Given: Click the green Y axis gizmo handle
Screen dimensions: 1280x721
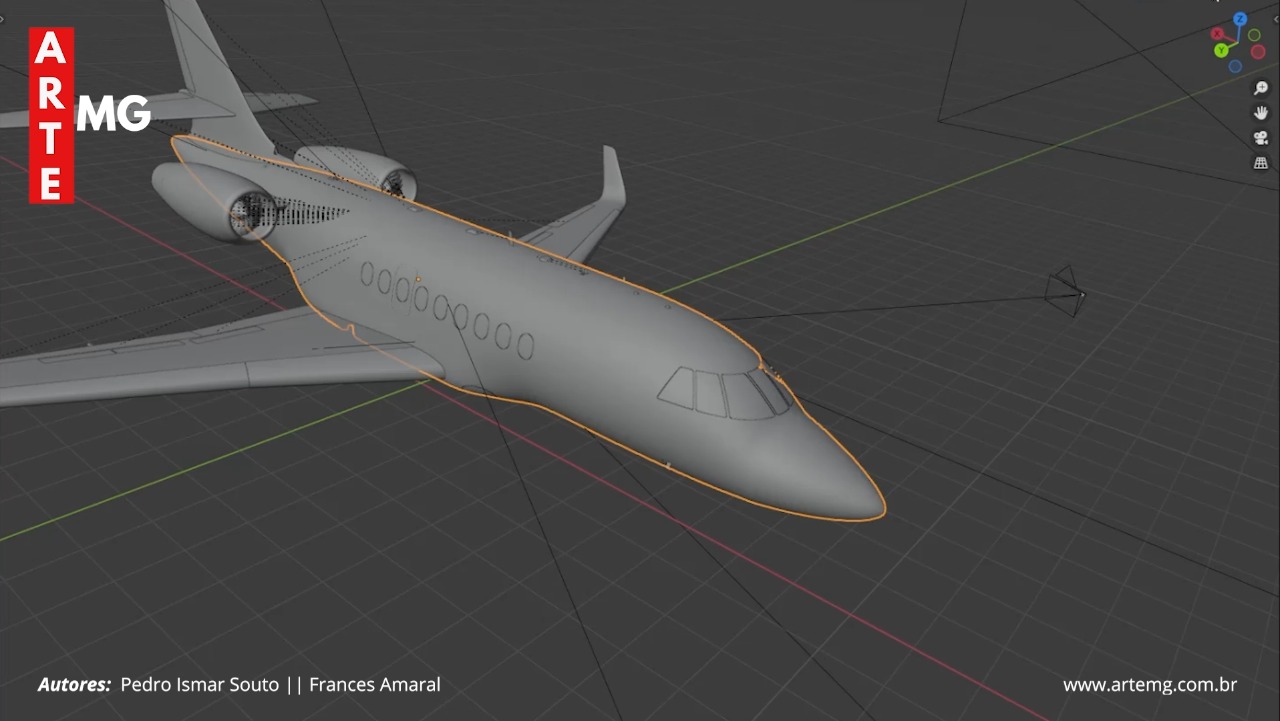Looking at the screenshot, I should pyautogui.click(x=1221, y=50).
